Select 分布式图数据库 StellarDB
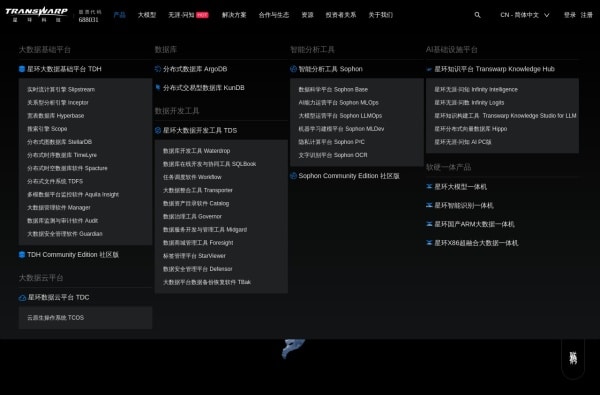600x395 pixels. tap(59, 142)
